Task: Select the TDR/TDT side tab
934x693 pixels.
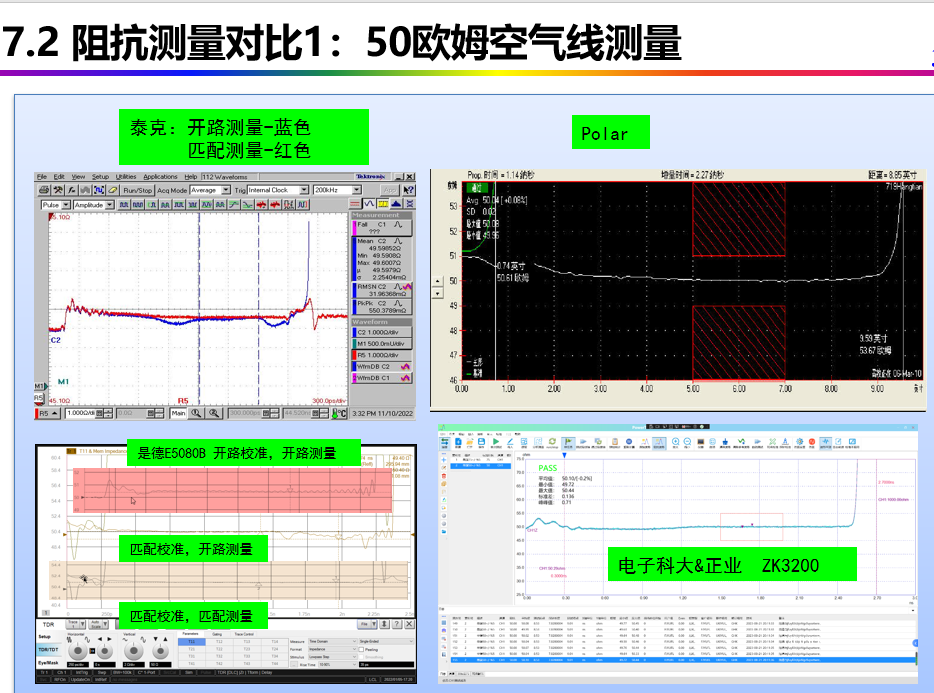Action: [49, 650]
